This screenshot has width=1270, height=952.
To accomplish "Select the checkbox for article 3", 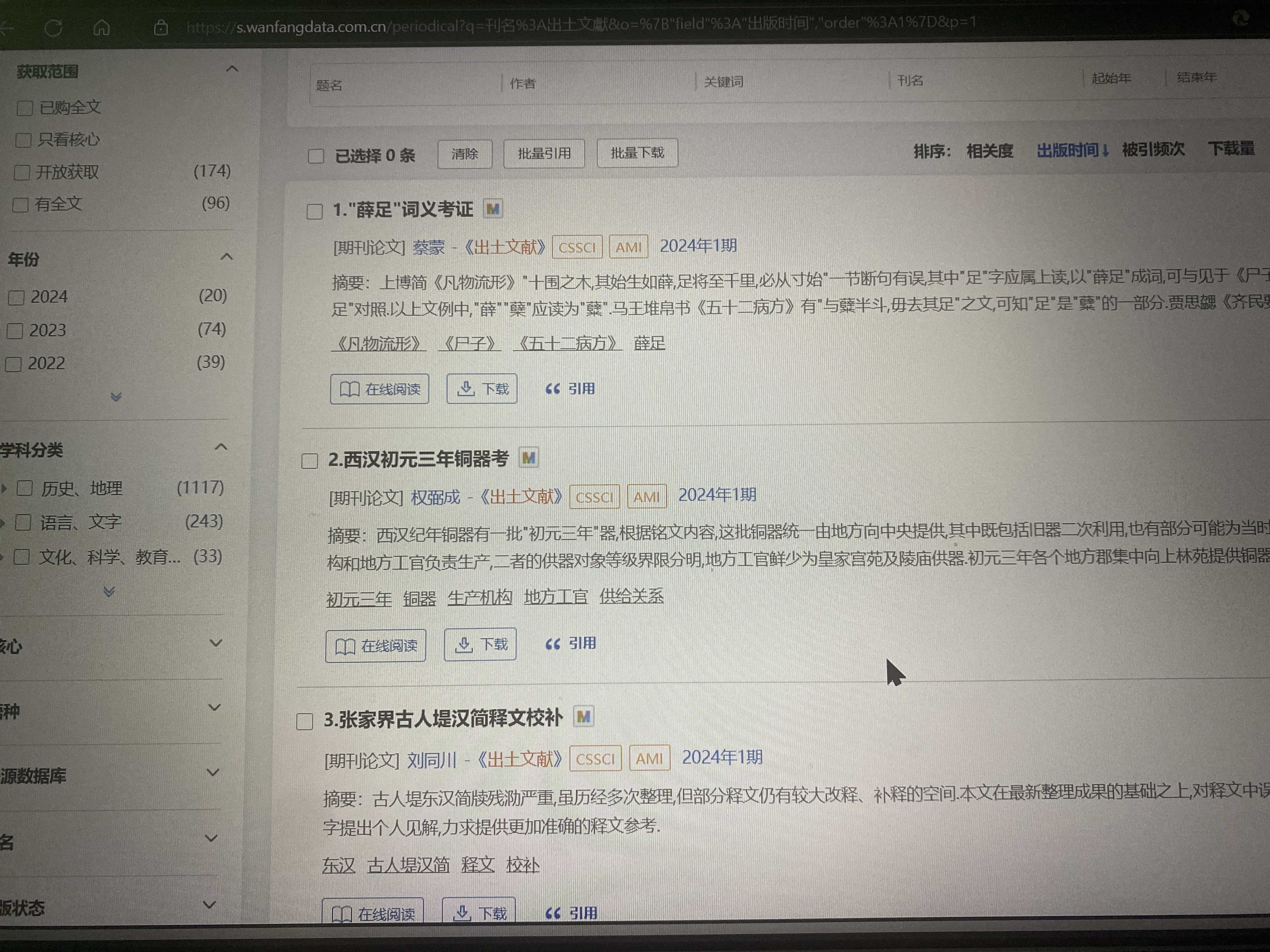I will point(305,721).
